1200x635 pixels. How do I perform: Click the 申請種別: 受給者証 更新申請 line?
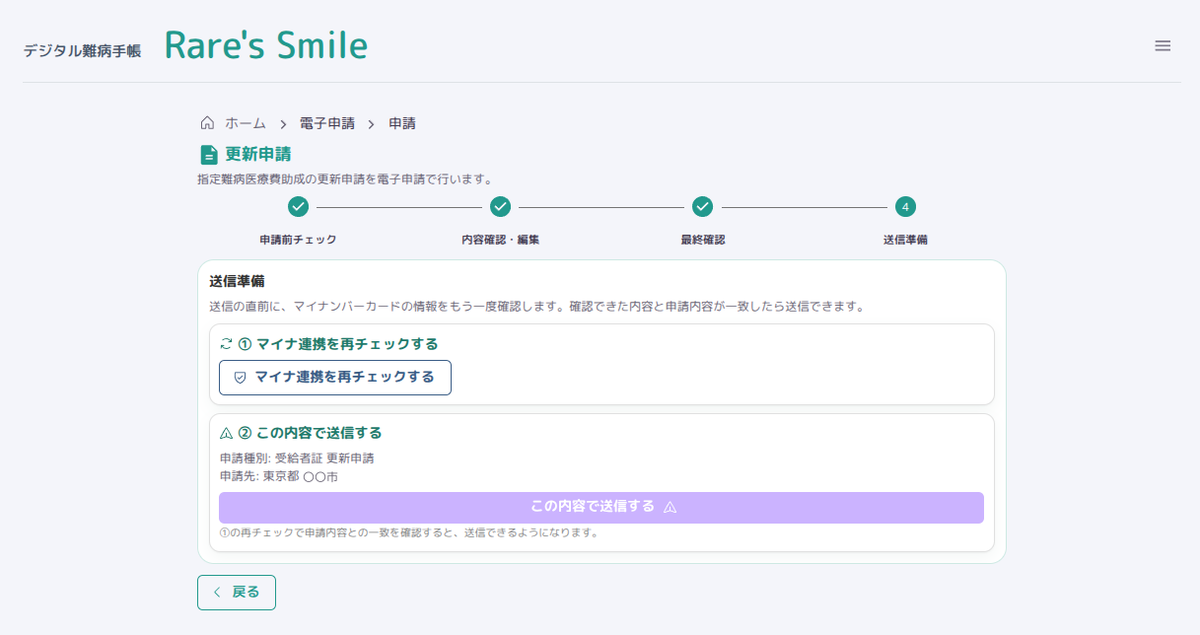tap(297, 459)
